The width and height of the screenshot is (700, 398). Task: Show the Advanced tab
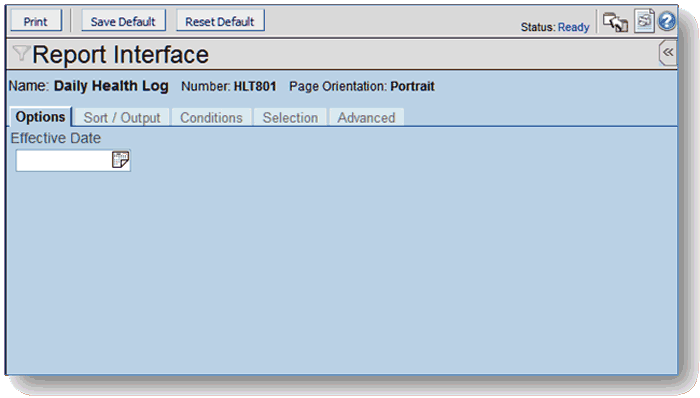coord(367,117)
